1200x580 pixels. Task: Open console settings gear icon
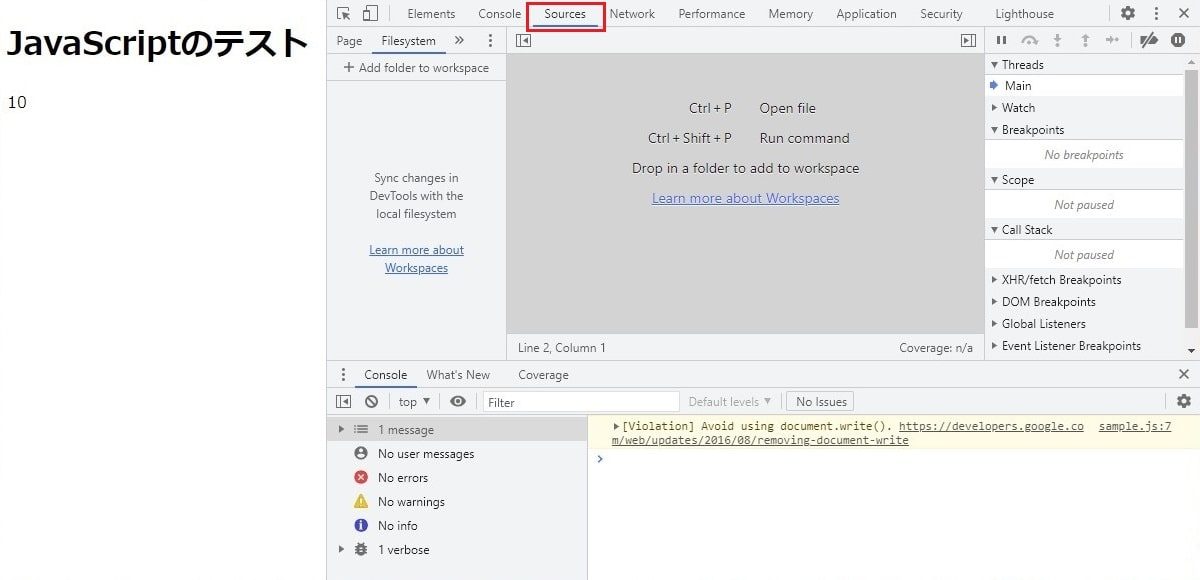pyautogui.click(x=1184, y=402)
